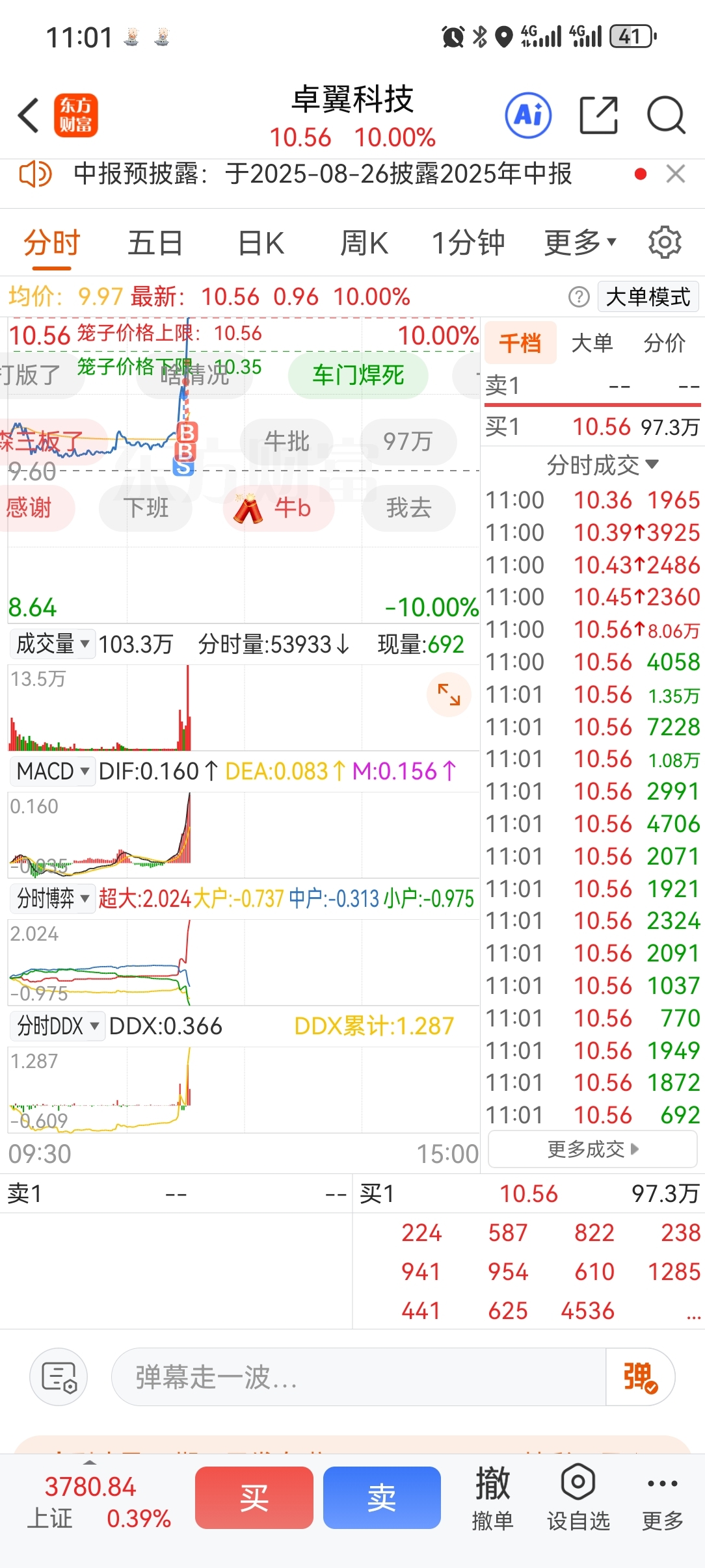Tap the 牛b danmaku bubble

278,508
